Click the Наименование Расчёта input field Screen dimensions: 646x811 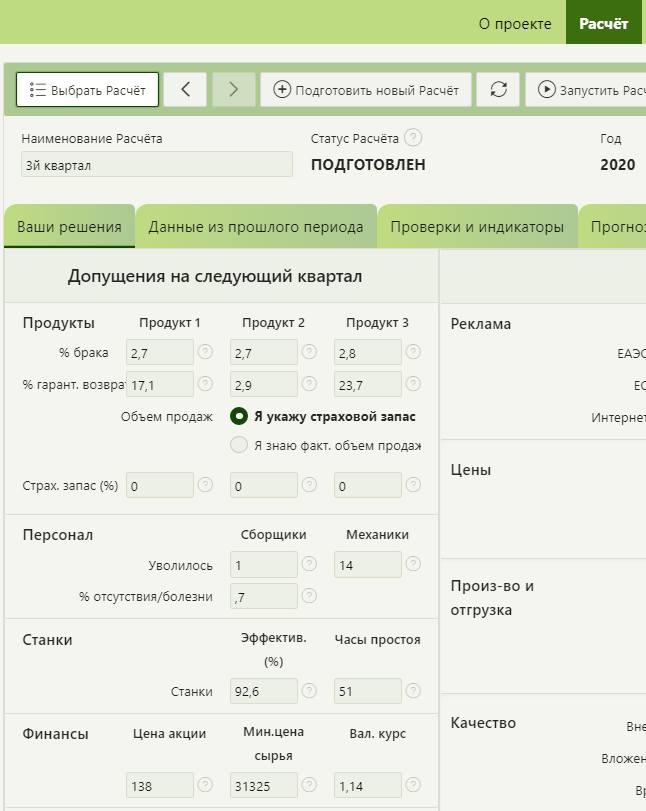pos(156,165)
